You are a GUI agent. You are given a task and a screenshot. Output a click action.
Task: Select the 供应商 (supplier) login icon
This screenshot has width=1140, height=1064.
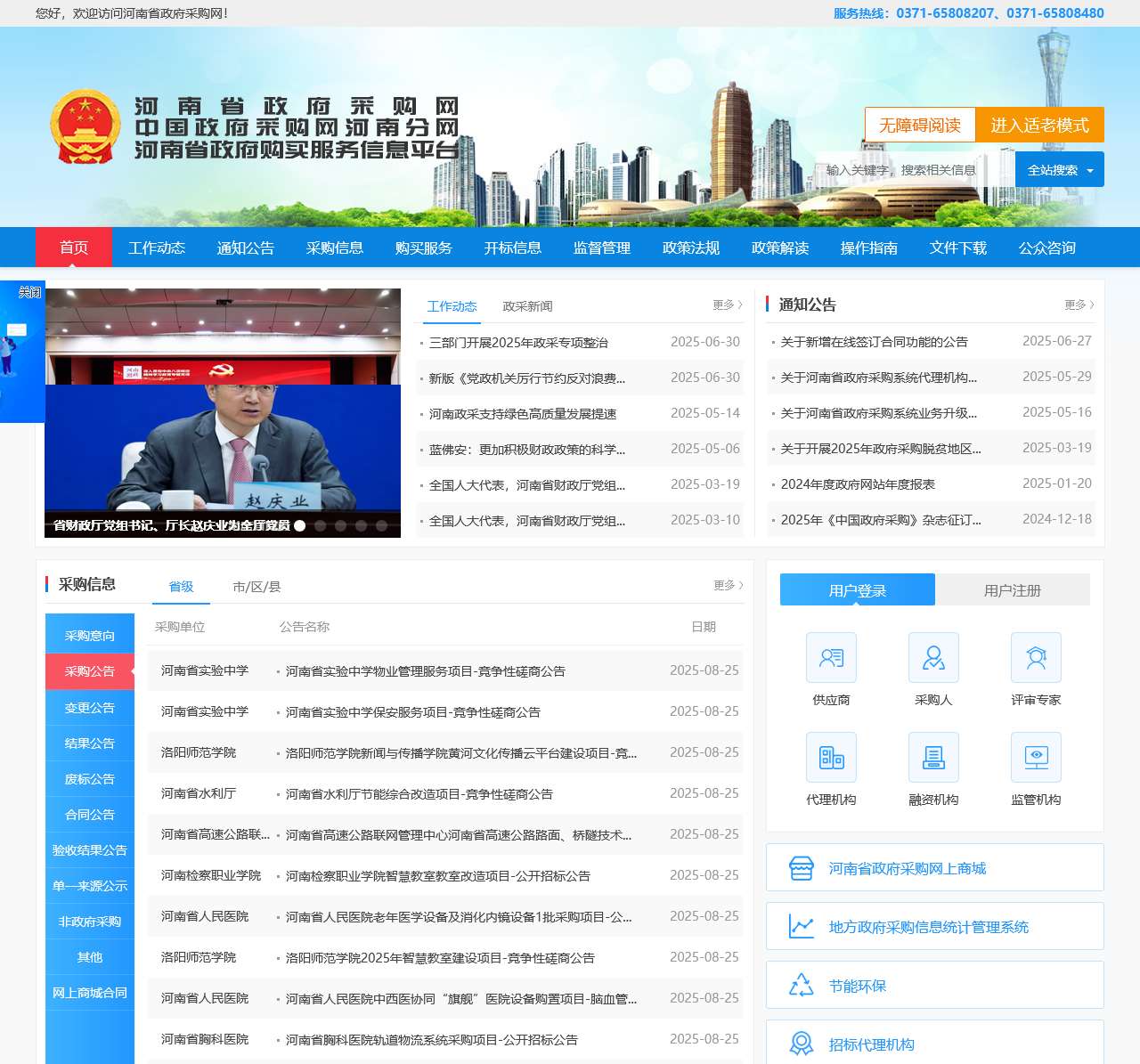click(x=830, y=657)
